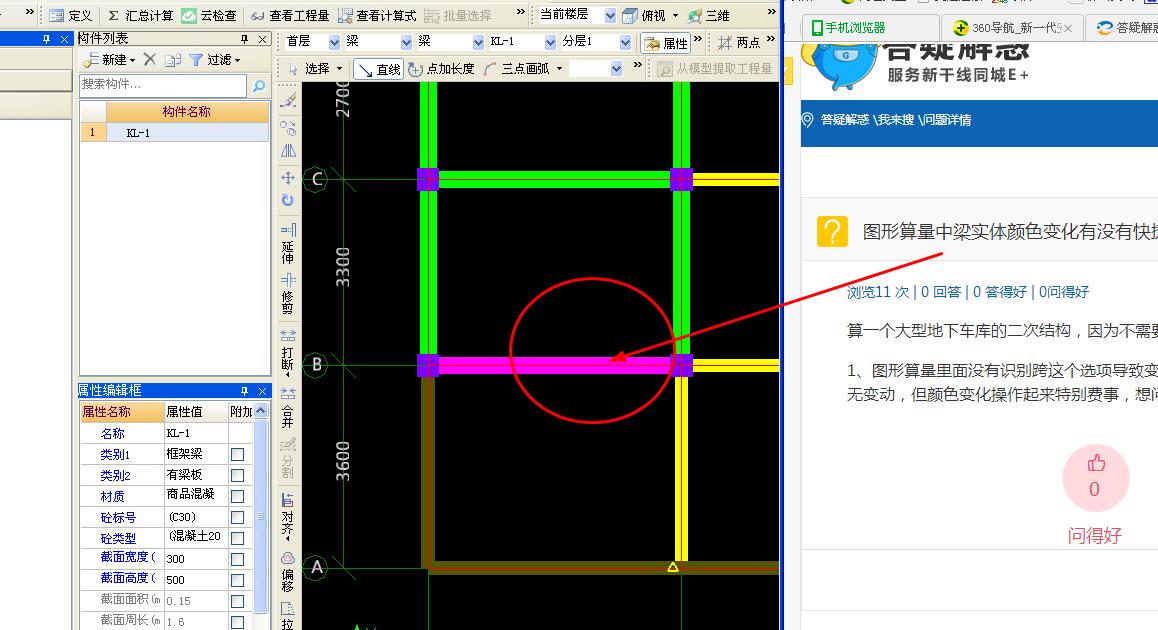This screenshot has height=630, width=1158.
Task: Select the 对齐 align tool
Action: point(288,517)
